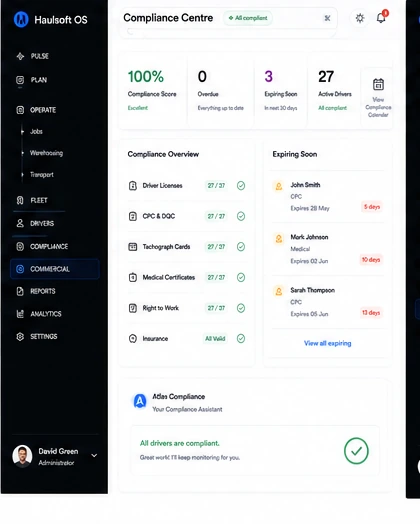Toggle the light theme sun icon
The image size is (420, 524).
[360, 18]
